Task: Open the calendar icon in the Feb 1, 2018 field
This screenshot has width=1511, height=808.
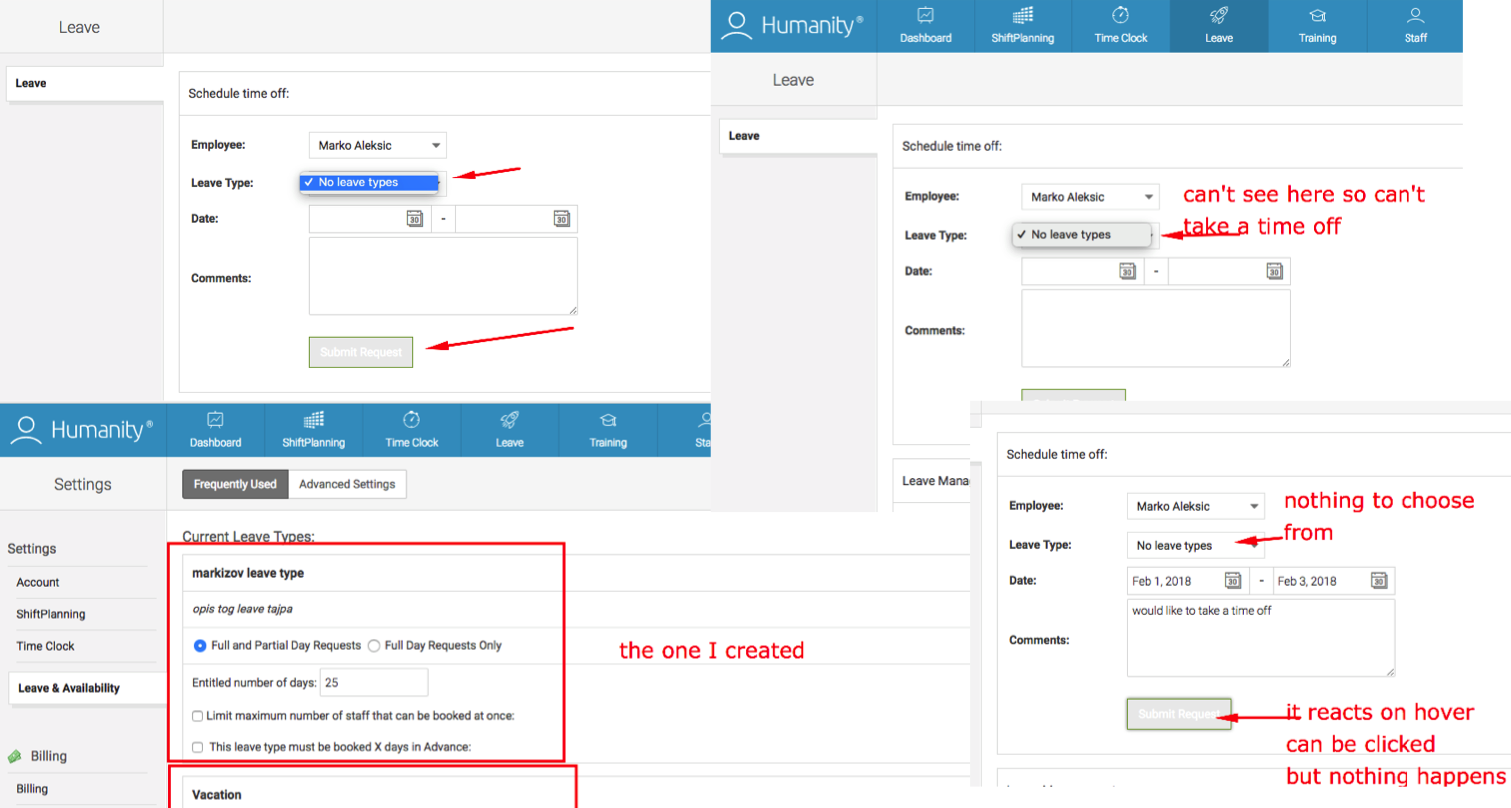Action: coord(1233,581)
